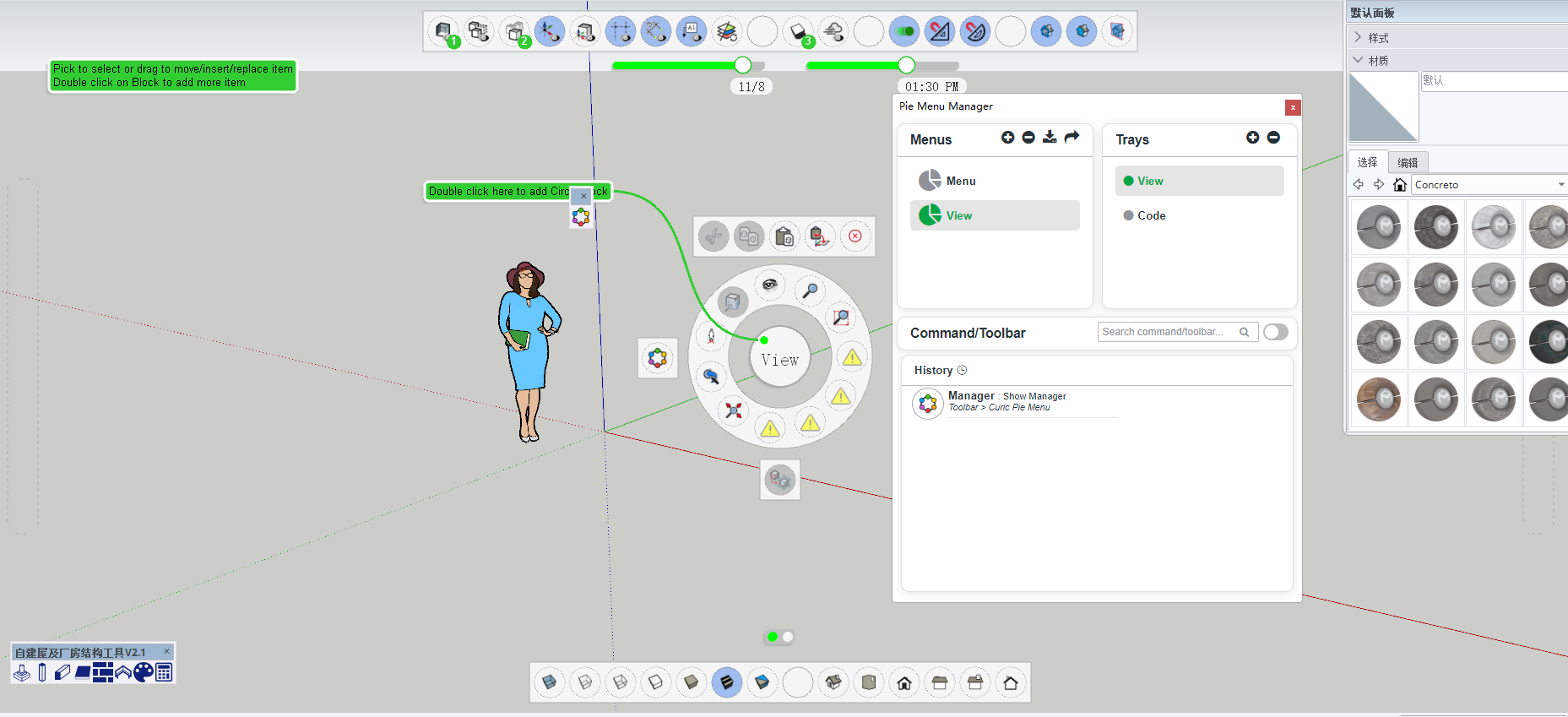This screenshot has height=717, width=1568.
Task: Expand the 样式 section
Action: point(1358,37)
